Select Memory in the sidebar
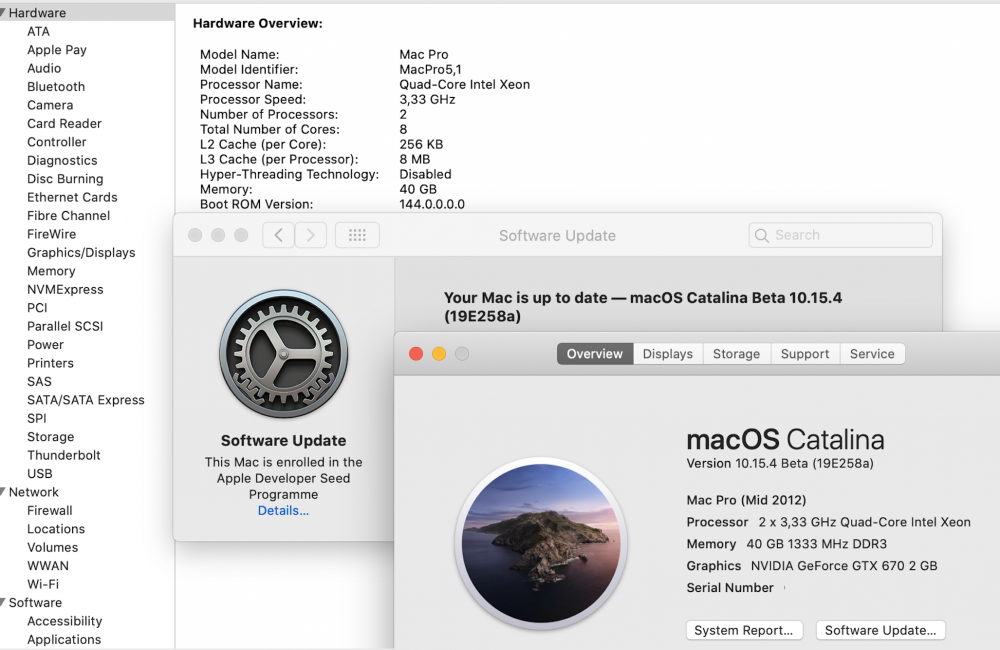 [51, 271]
